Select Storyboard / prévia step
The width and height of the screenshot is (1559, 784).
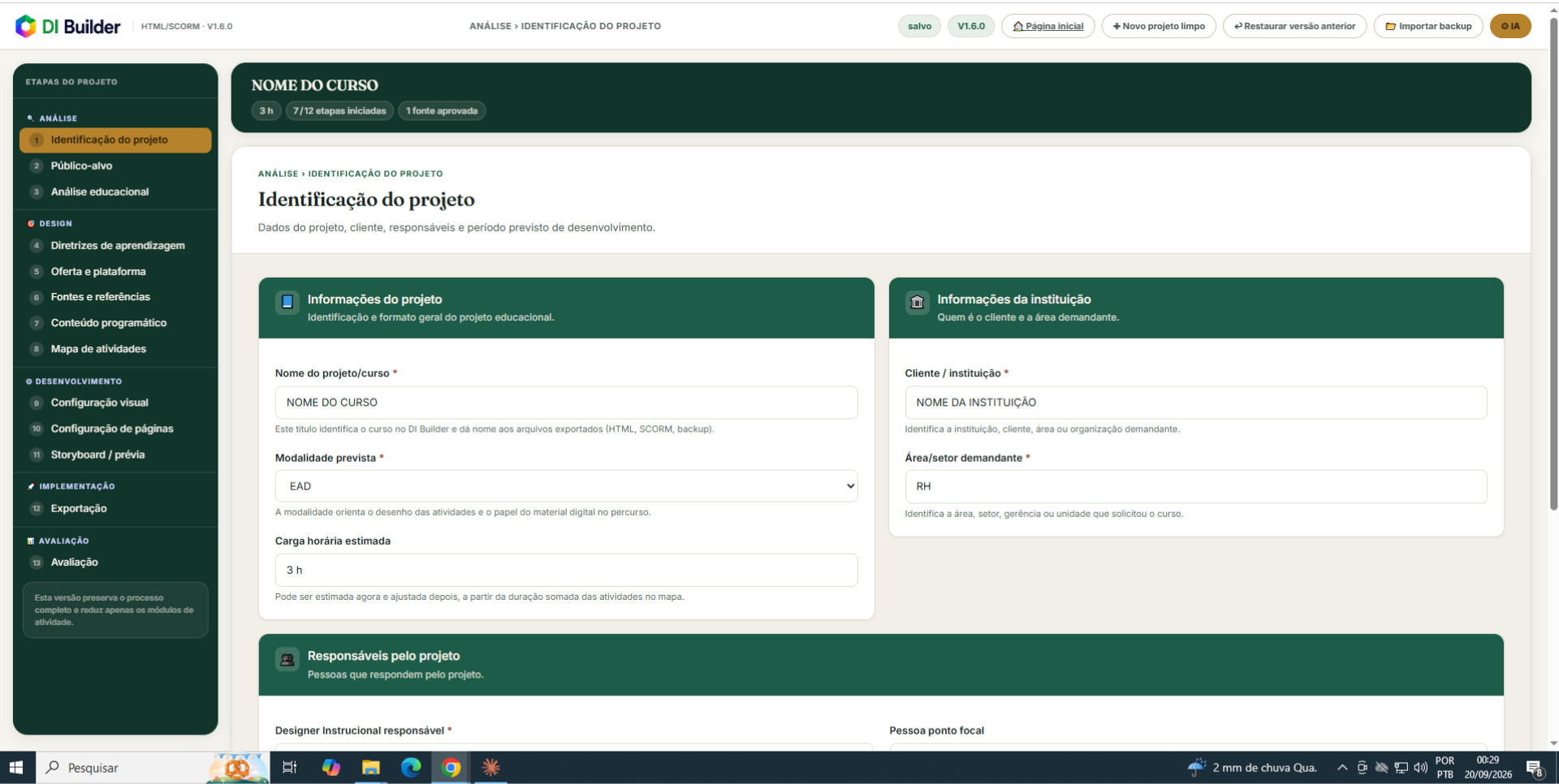click(x=115, y=454)
